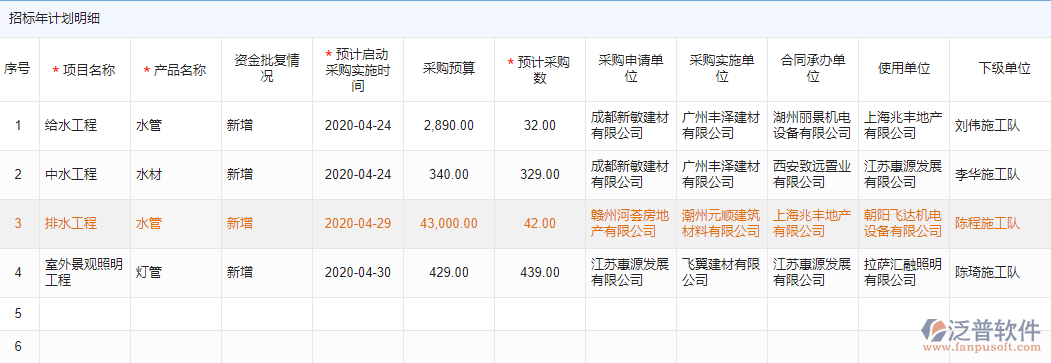The width and height of the screenshot is (1051, 363).
Task: Click the 预计采购数 column header
Action: (540, 70)
